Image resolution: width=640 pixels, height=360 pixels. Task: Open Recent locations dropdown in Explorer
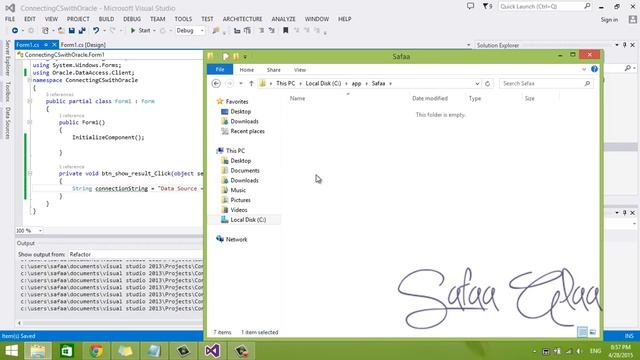241,84
